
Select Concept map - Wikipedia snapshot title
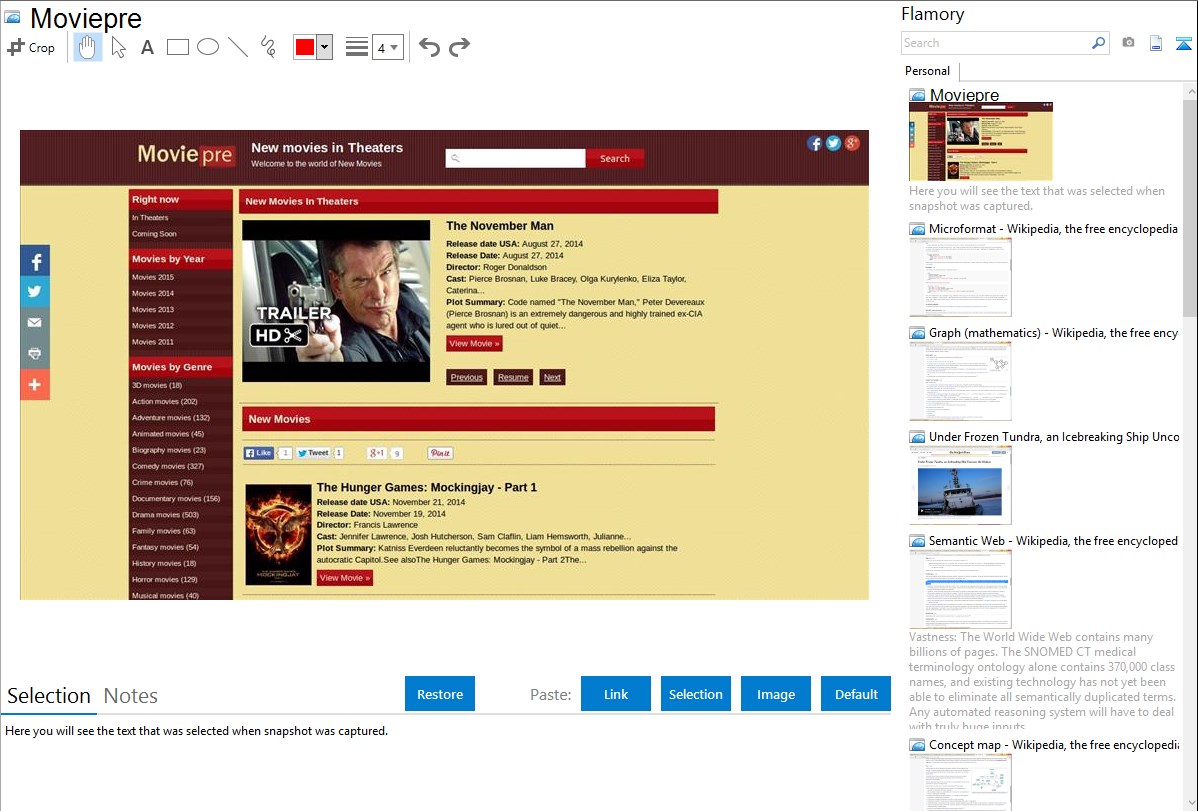(x=1054, y=744)
